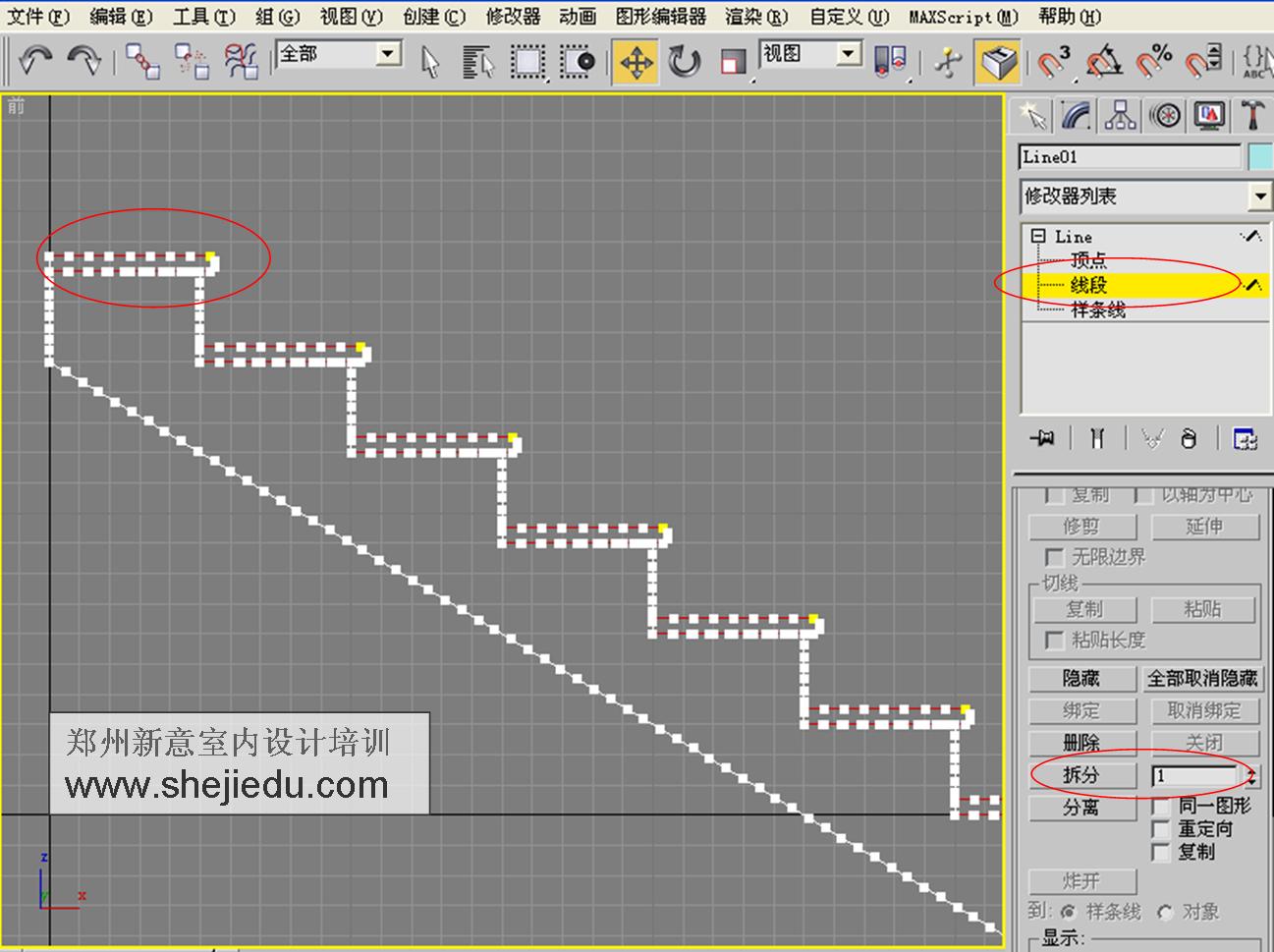The height and width of the screenshot is (952, 1274).
Task: Enable the 复制 checkbox under 分离
Action: [x=1161, y=852]
